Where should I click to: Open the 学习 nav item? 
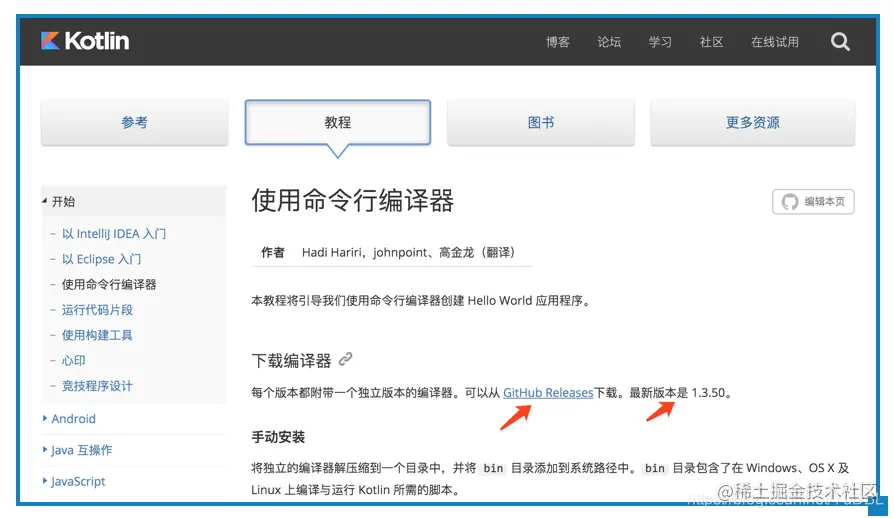pos(660,42)
